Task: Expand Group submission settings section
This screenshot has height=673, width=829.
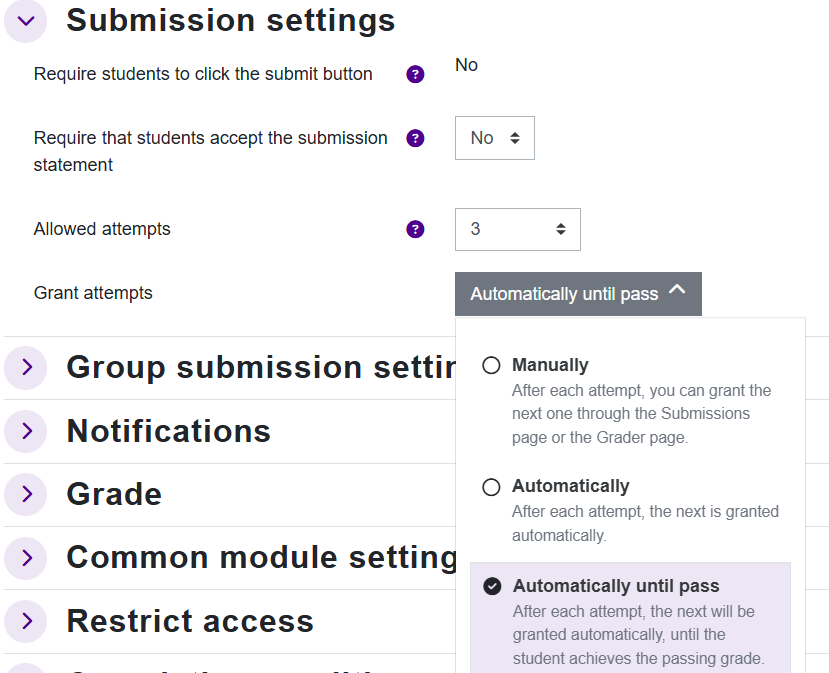Action: pos(26,367)
